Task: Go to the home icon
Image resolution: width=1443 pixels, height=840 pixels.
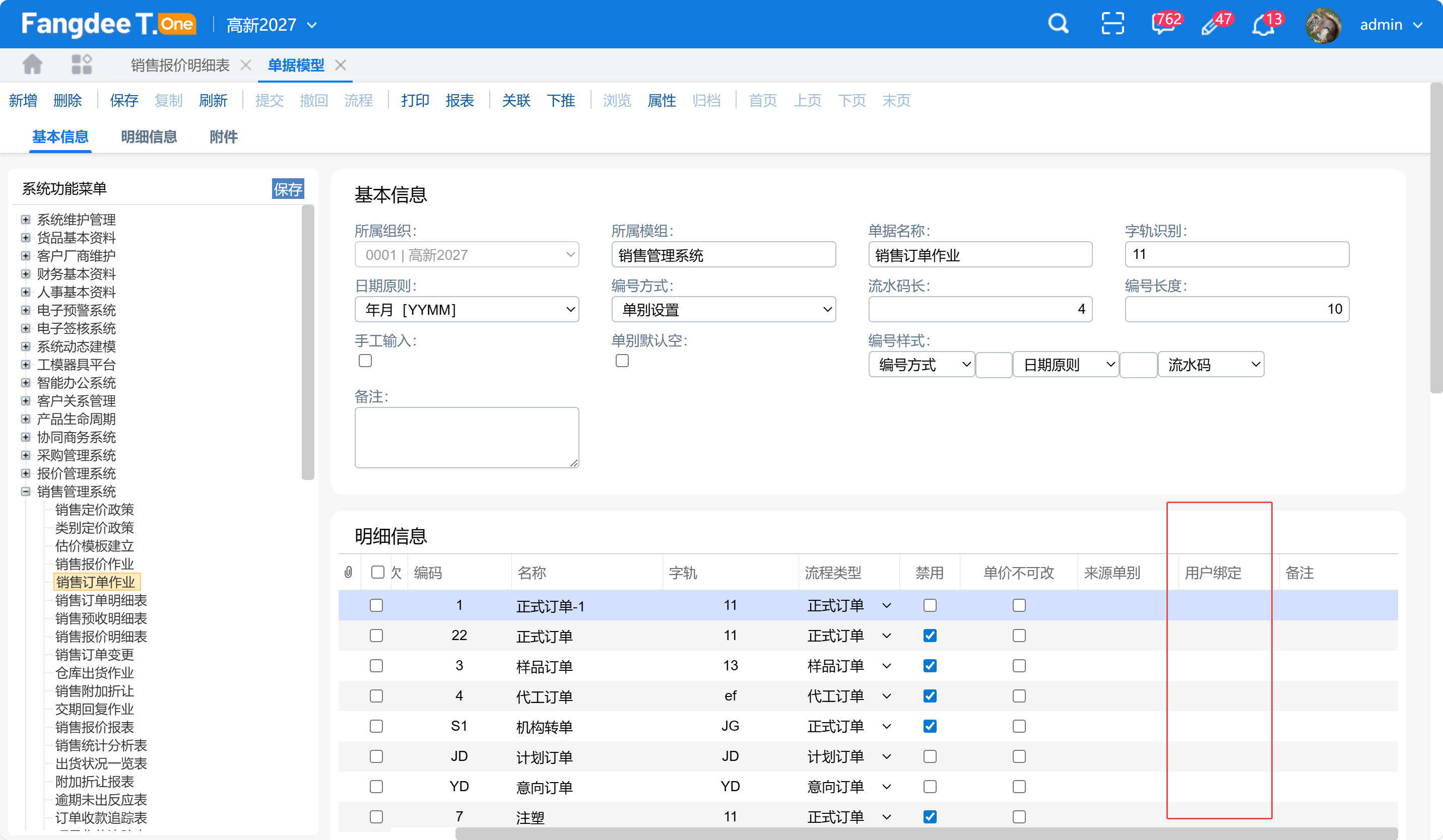Action: (32, 64)
